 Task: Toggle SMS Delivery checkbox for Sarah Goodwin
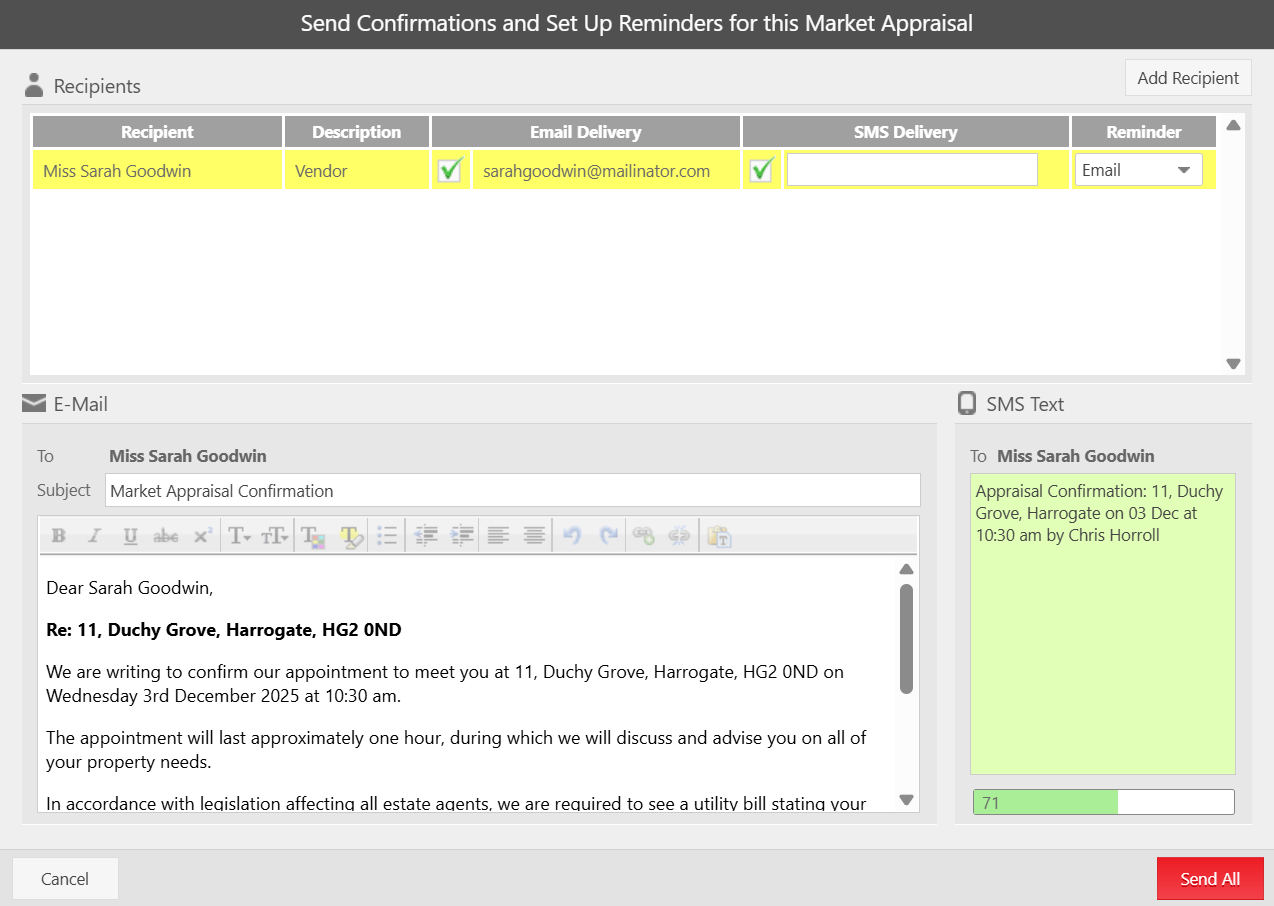762,170
